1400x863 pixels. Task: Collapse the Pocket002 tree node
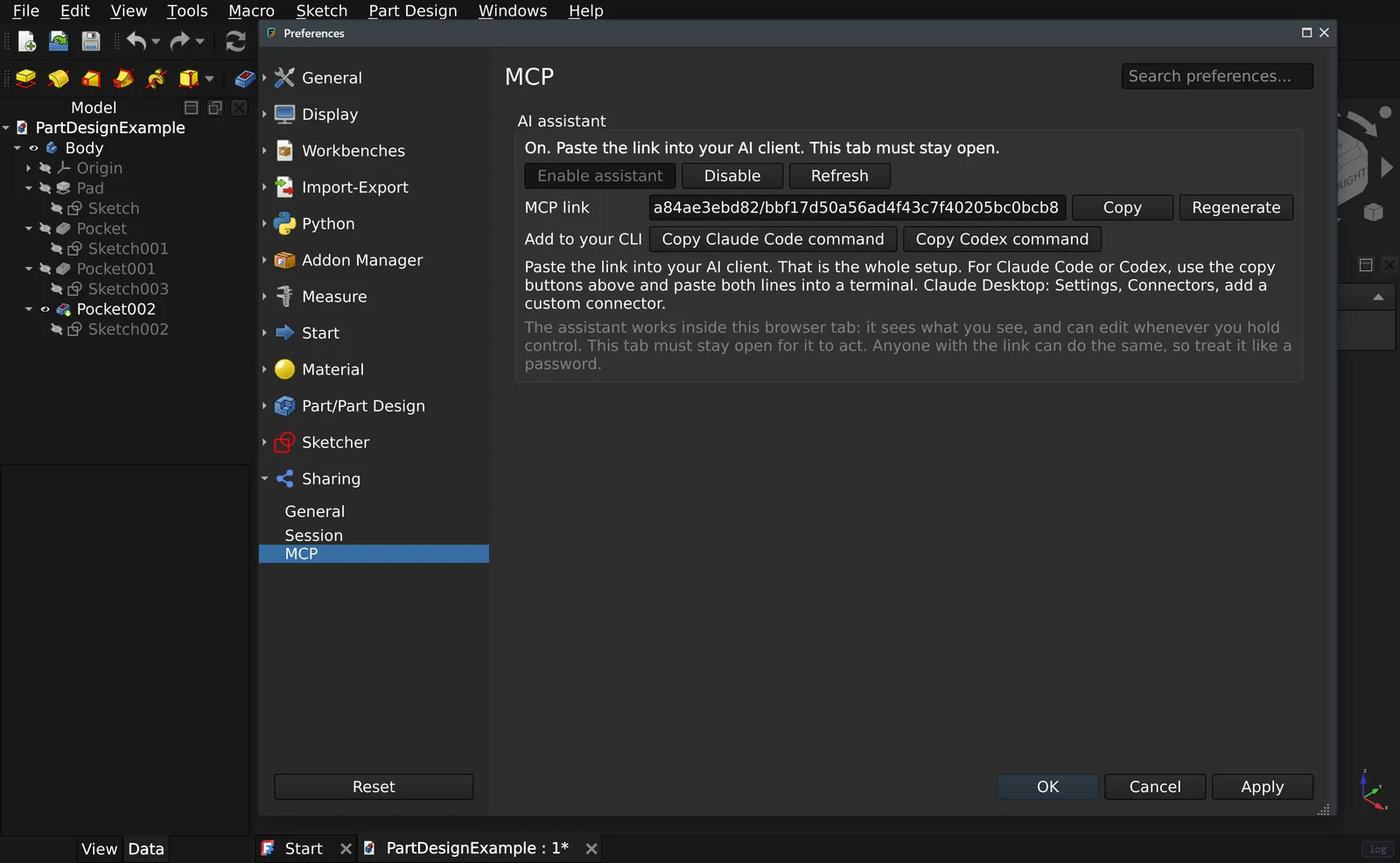click(29, 309)
